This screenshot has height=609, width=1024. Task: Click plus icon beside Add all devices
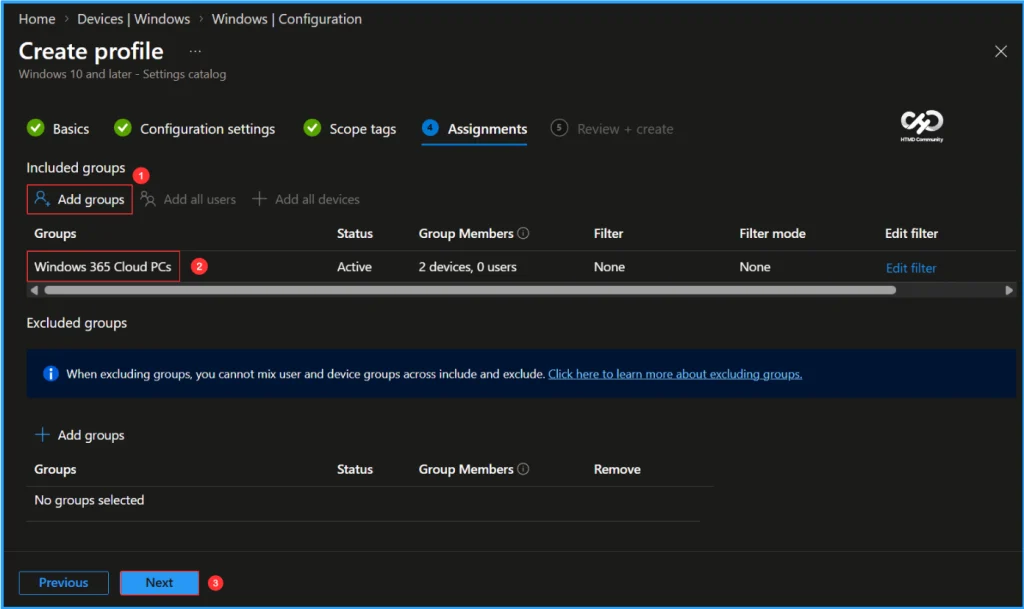(259, 198)
